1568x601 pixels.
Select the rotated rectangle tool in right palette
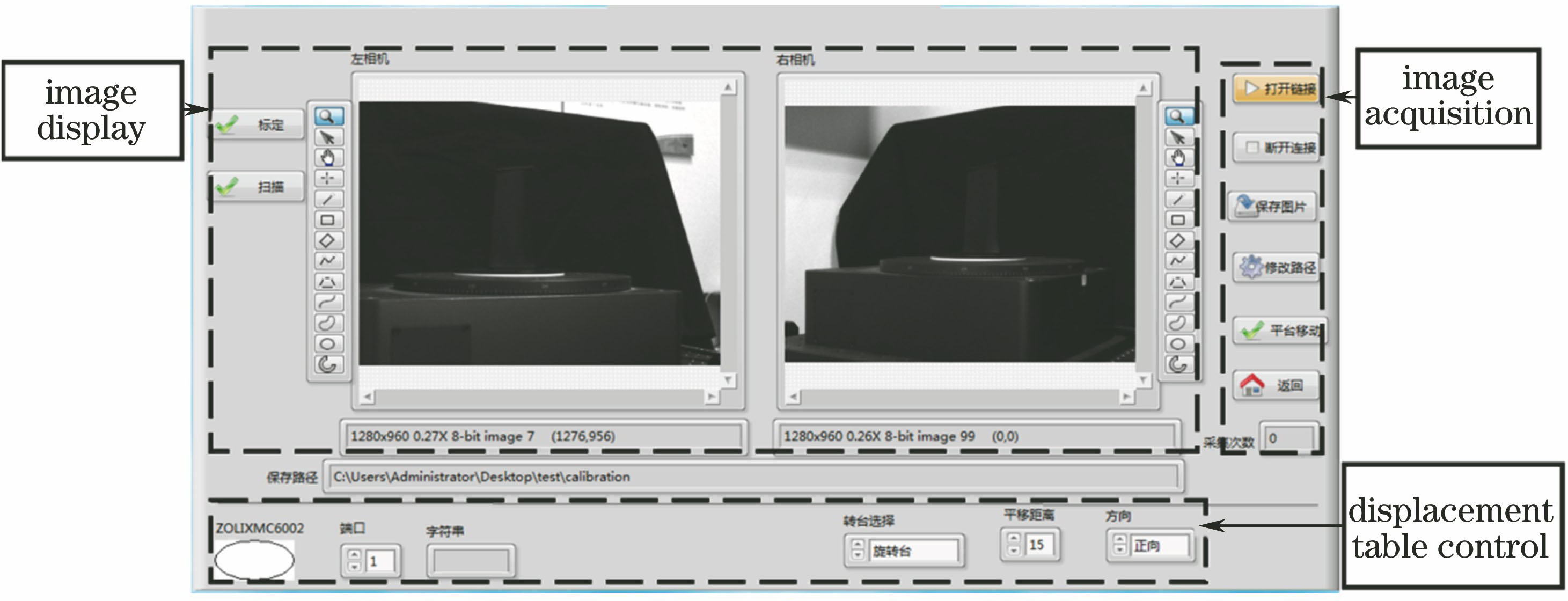point(1178,240)
